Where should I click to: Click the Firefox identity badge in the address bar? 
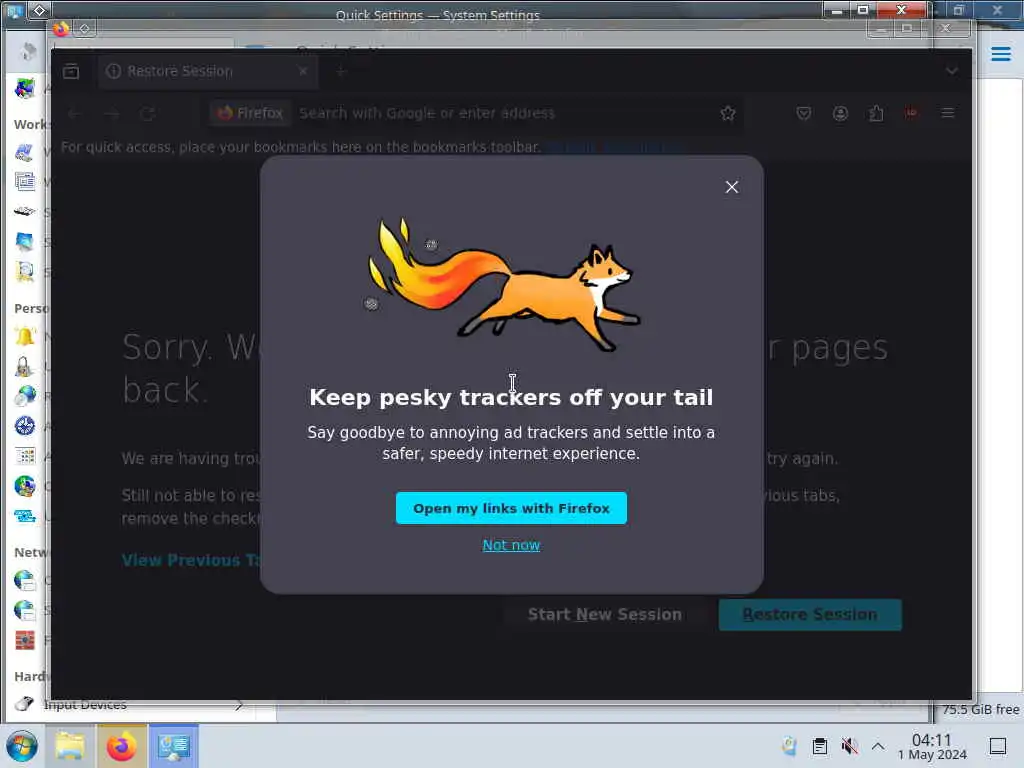(251, 114)
